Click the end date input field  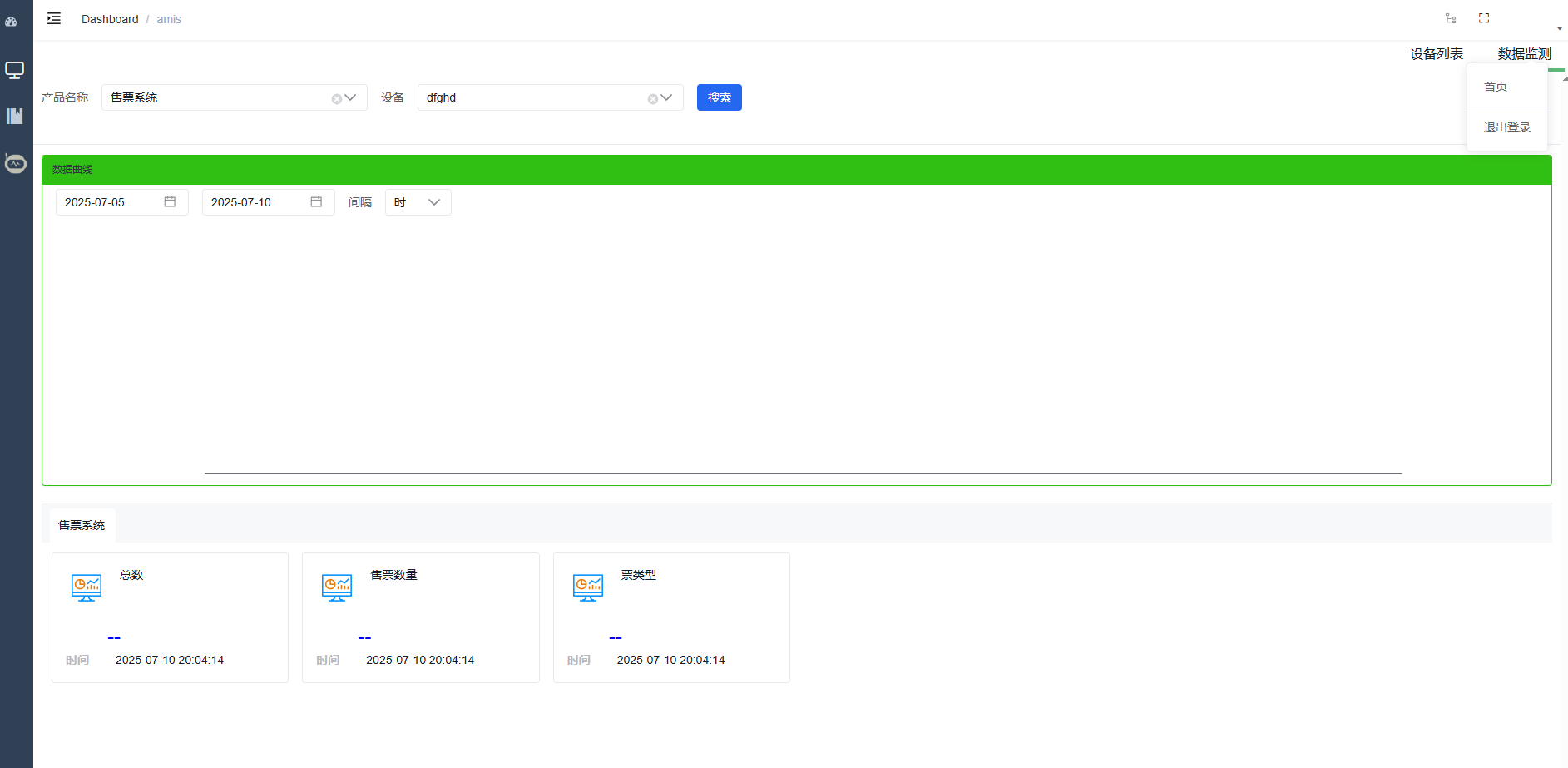[x=269, y=202]
